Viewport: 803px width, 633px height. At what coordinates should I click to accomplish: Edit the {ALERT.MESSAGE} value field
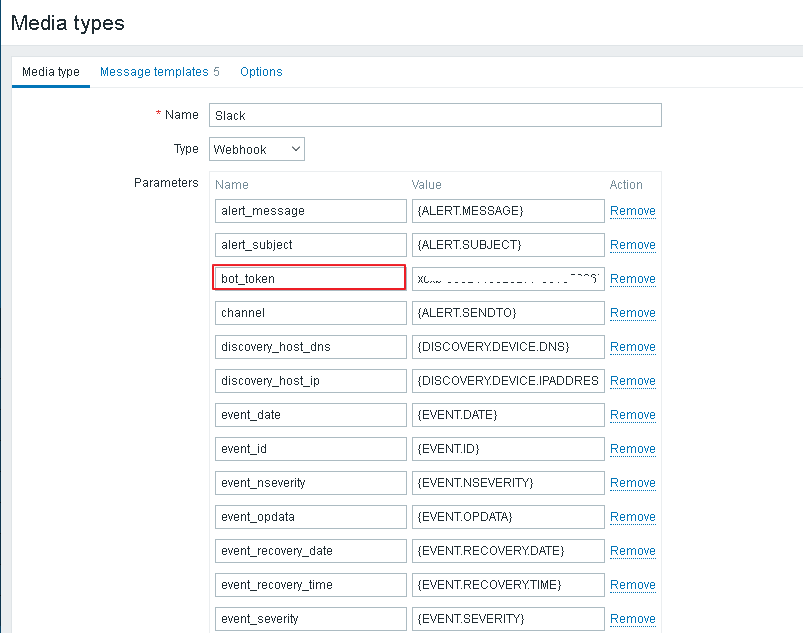click(508, 211)
